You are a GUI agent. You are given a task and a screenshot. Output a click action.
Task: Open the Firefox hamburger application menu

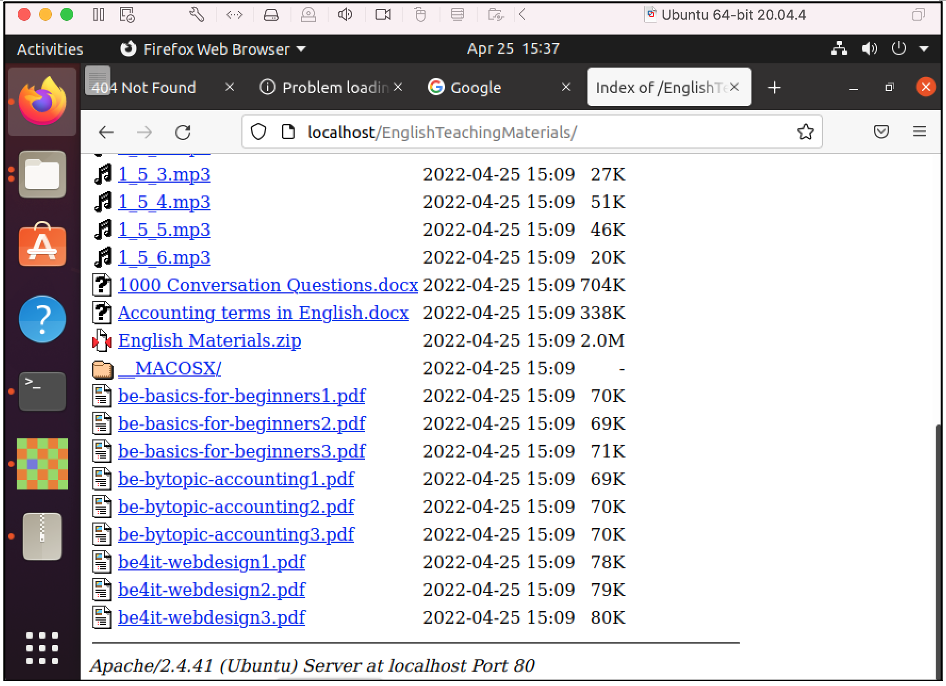(x=919, y=131)
